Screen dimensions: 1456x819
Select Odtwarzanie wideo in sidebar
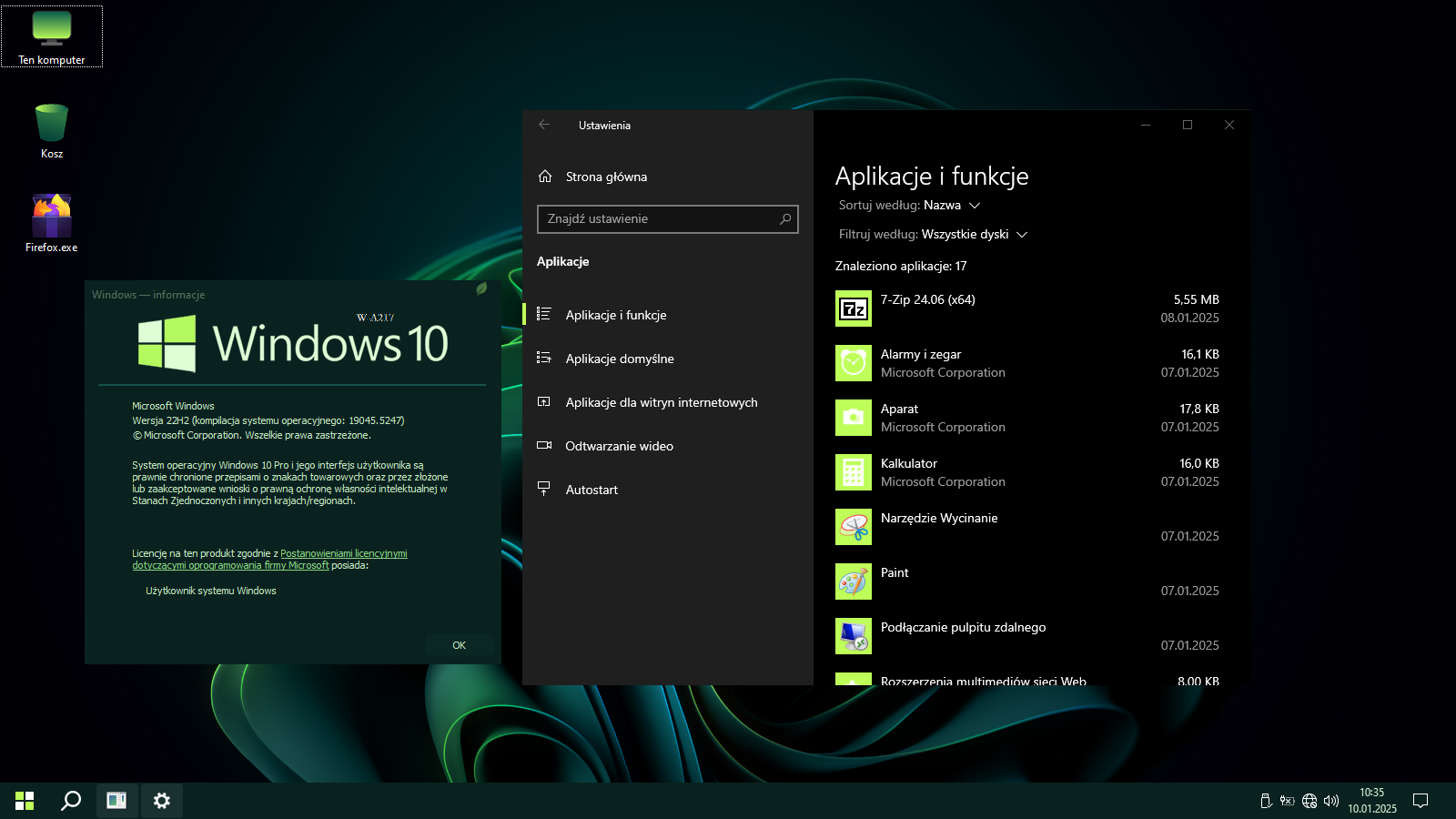619,446
